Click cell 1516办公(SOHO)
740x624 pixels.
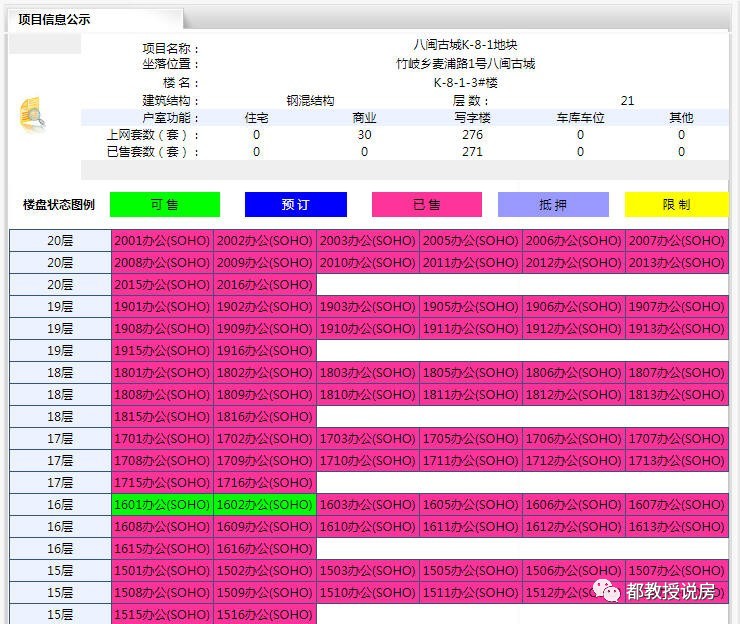[x=265, y=615]
